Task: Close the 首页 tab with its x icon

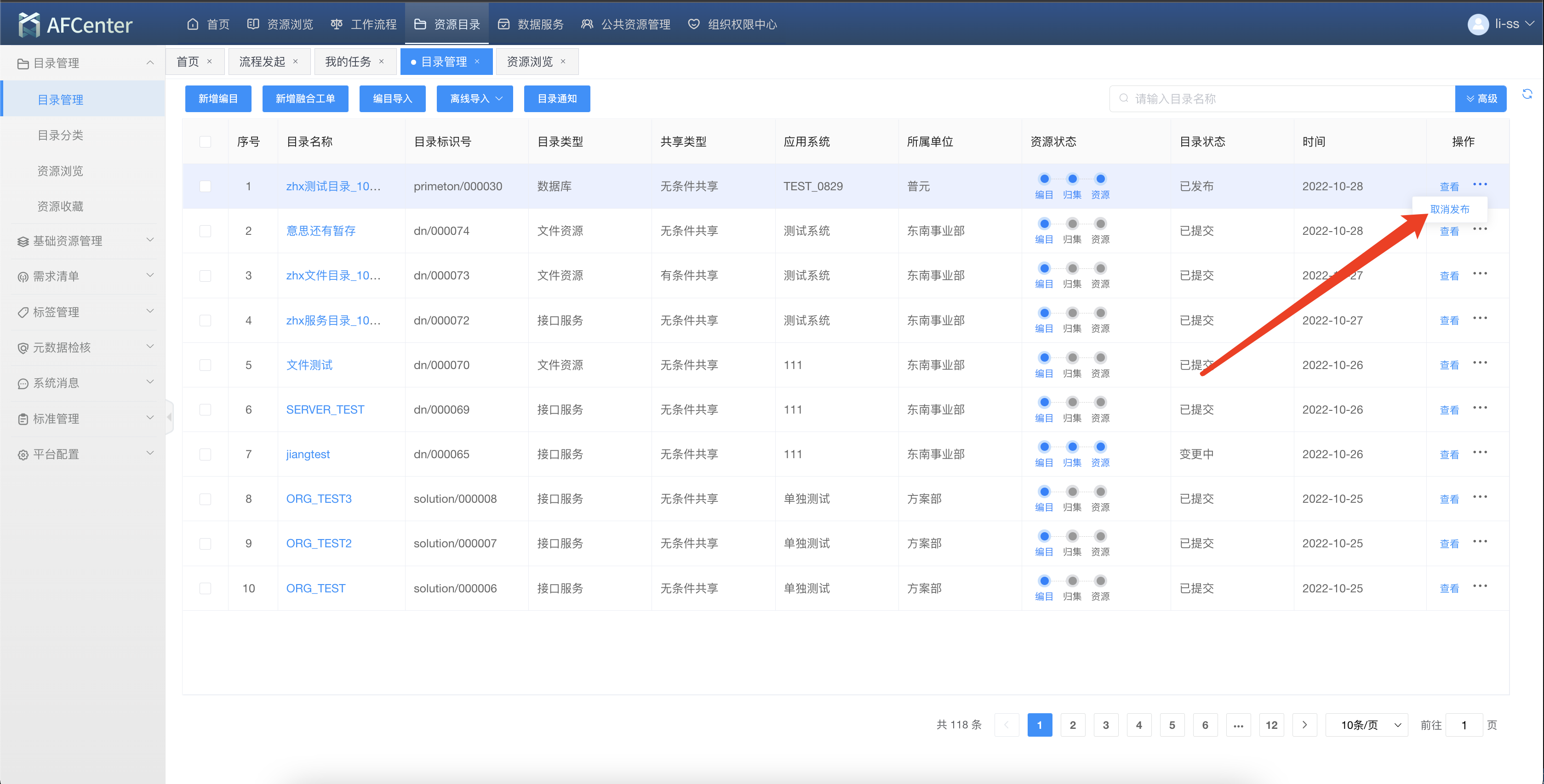Action: click(x=209, y=62)
